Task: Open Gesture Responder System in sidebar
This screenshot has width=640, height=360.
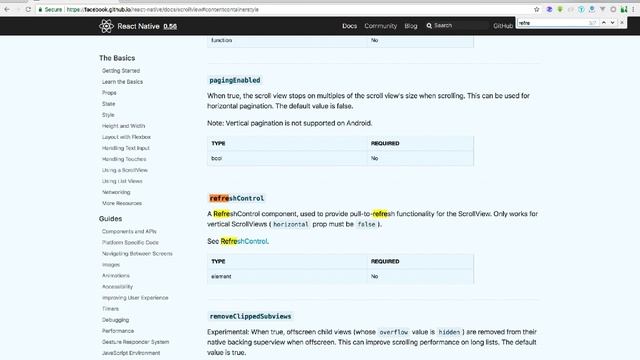Action: pyautogui.click(x=135, y=342)
